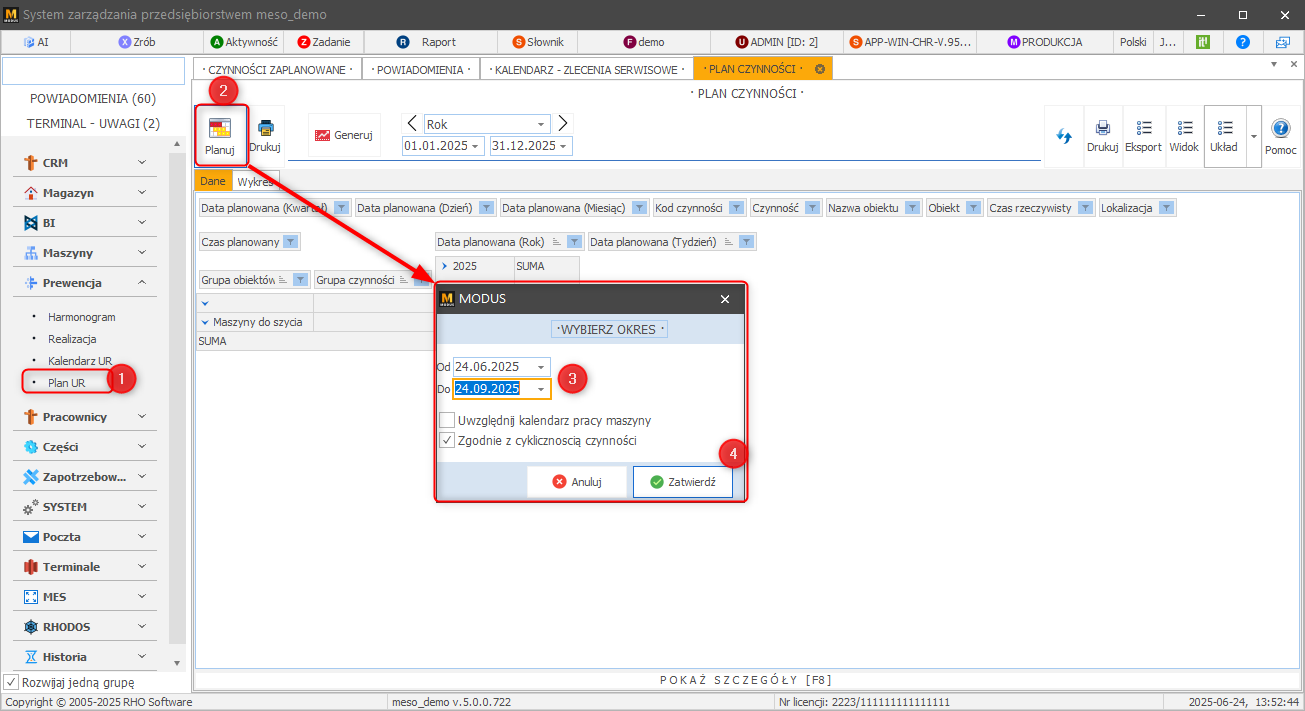The image size is (1305, 711).
Task: Toggle Zgodnie z cyklicznością czynności checkbox
Action: tap(447, 440)
